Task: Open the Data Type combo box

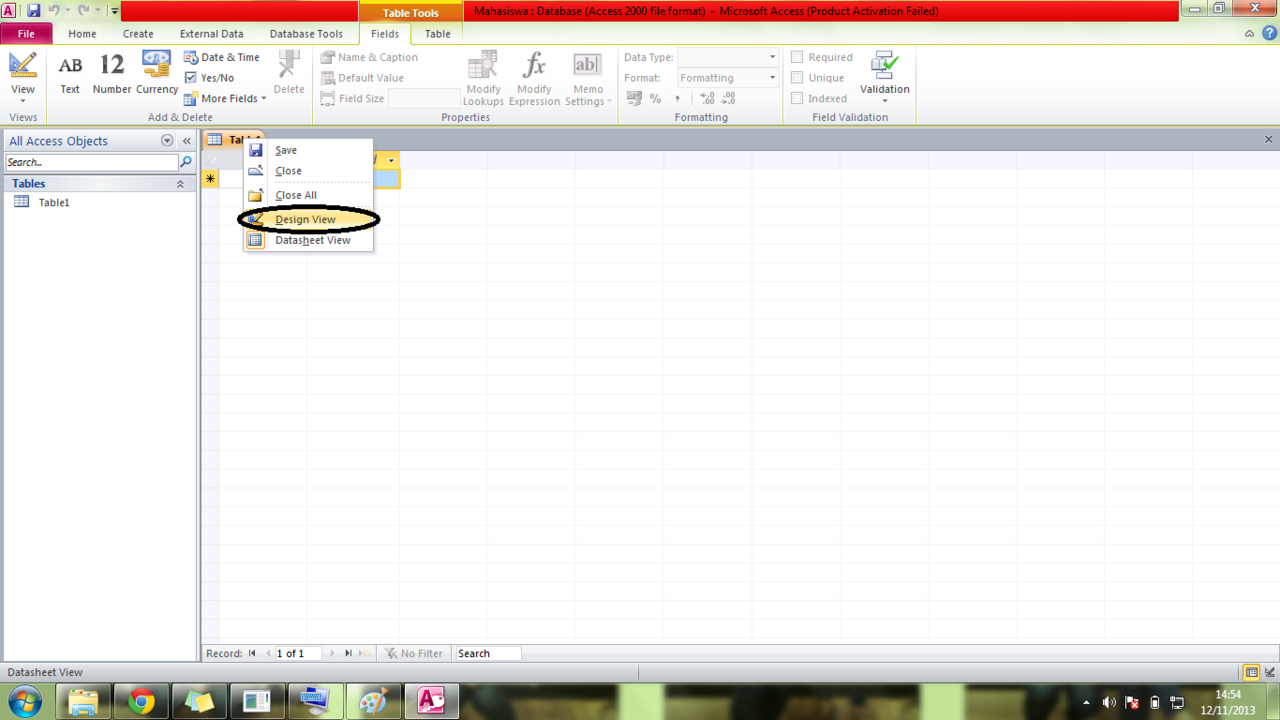Action: point(728,58)
